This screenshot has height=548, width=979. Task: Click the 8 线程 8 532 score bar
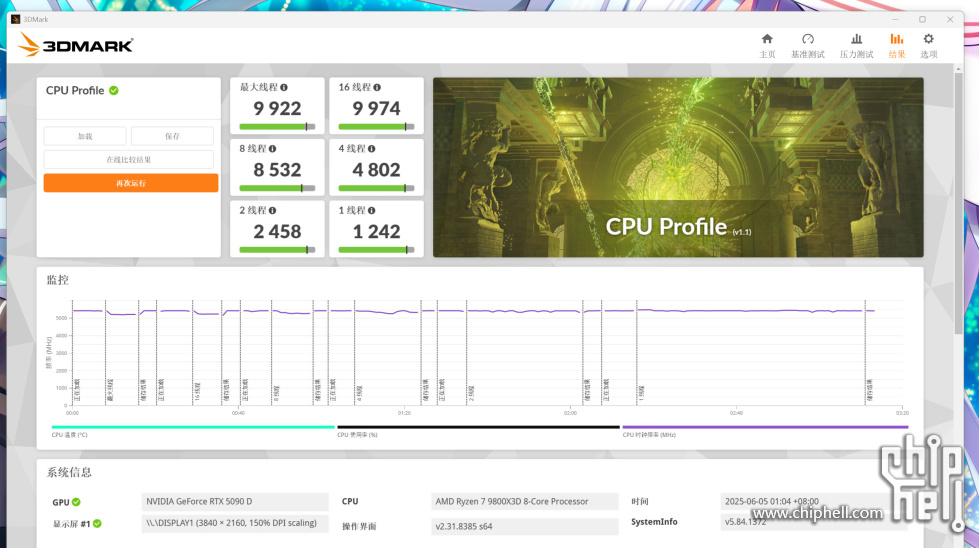[277, 188]
